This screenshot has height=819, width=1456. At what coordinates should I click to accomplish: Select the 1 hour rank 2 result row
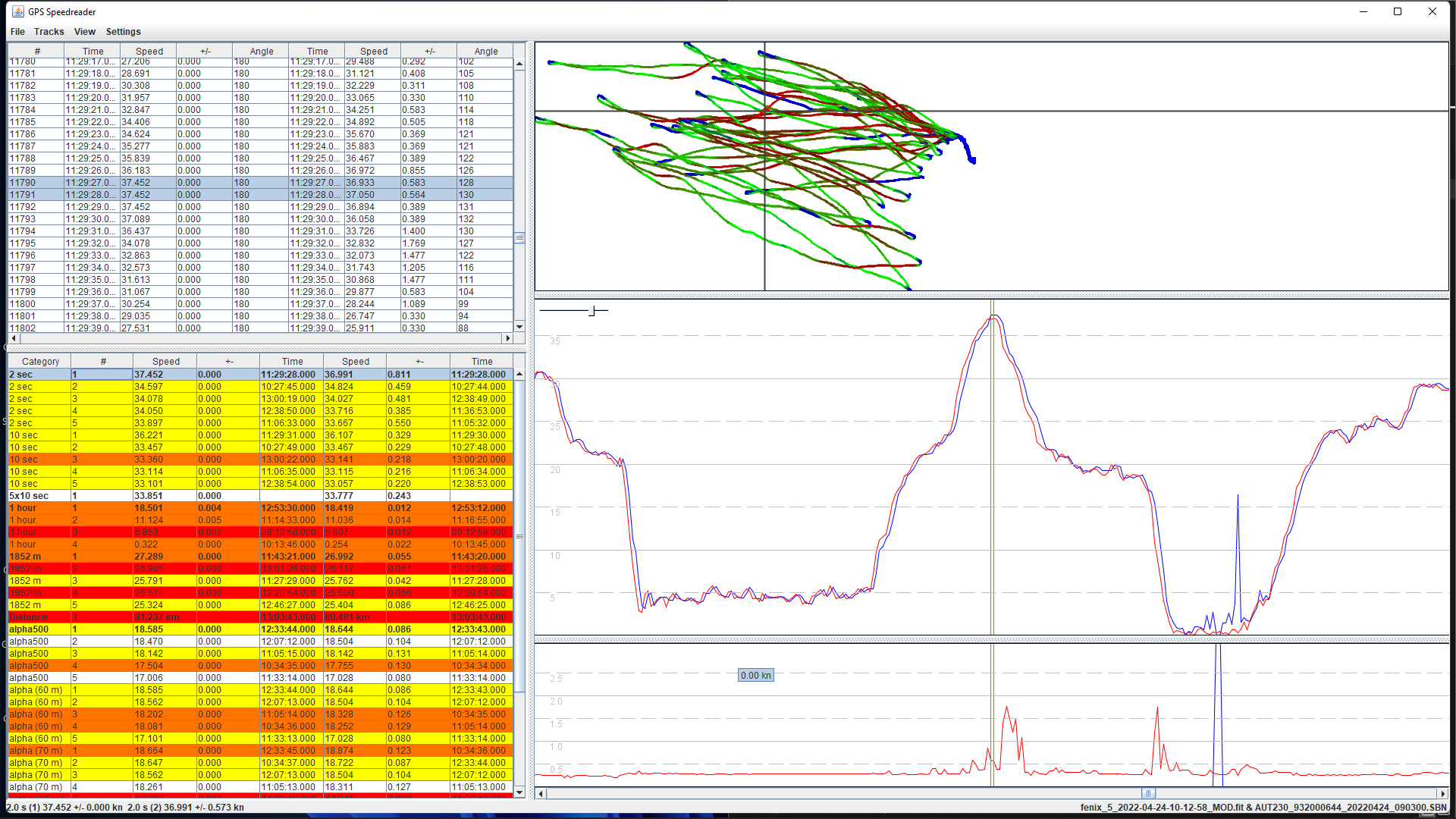pos(260,520)
